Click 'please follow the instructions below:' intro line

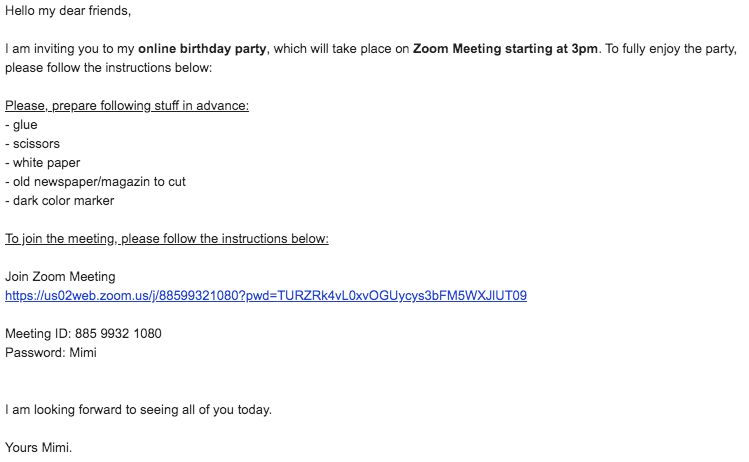(108, 68)
